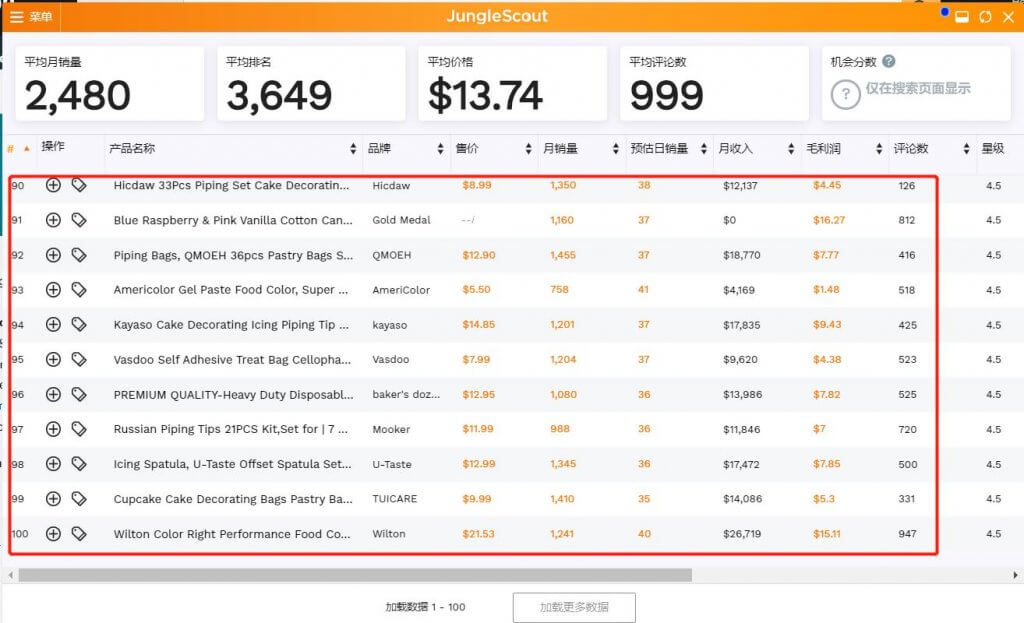Open product Americolor Gel Paste Food Color
The height and width of the screenshot is (623, 1024).
click(231, 290)
